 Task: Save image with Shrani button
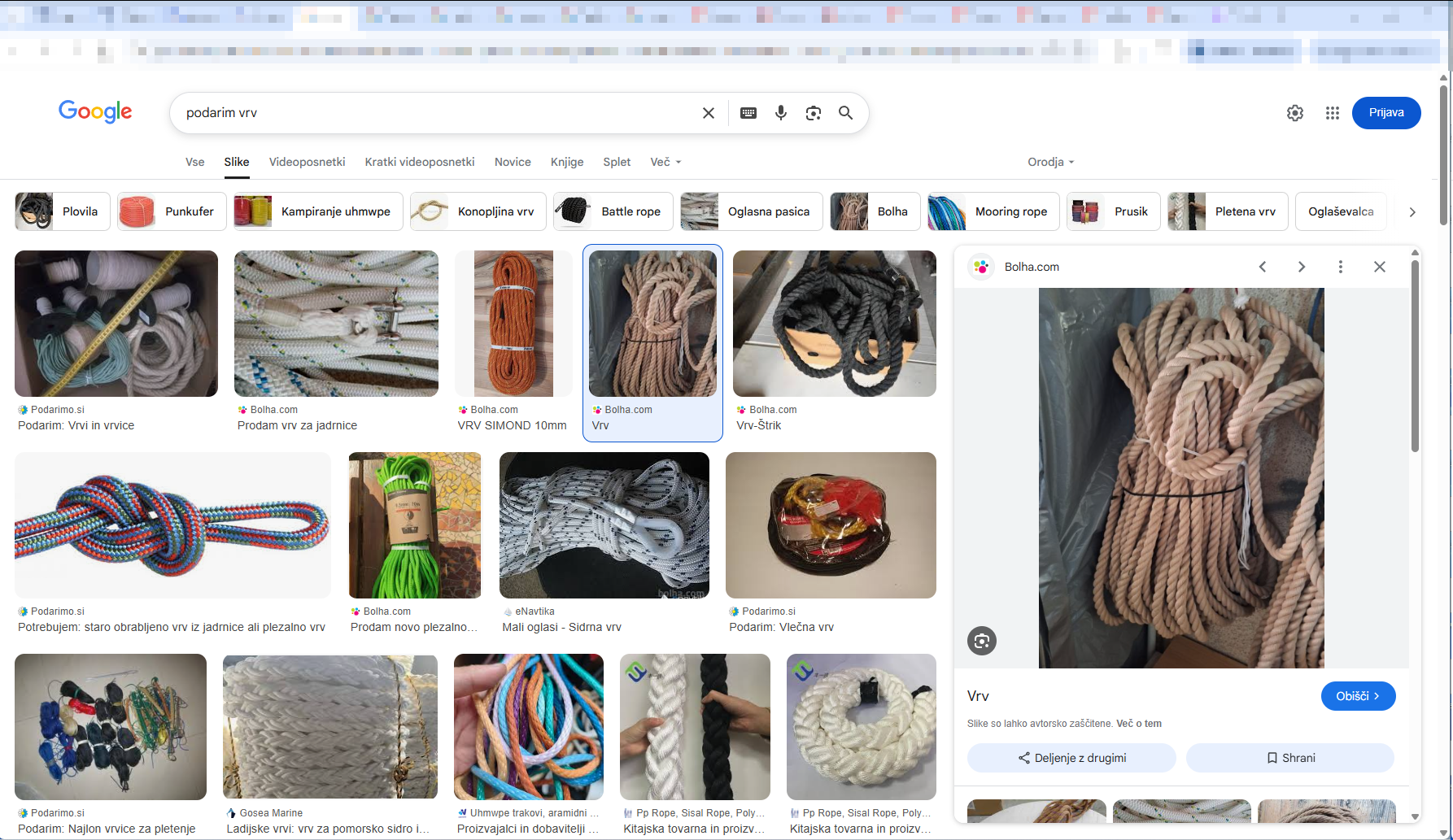[1290, 758]
